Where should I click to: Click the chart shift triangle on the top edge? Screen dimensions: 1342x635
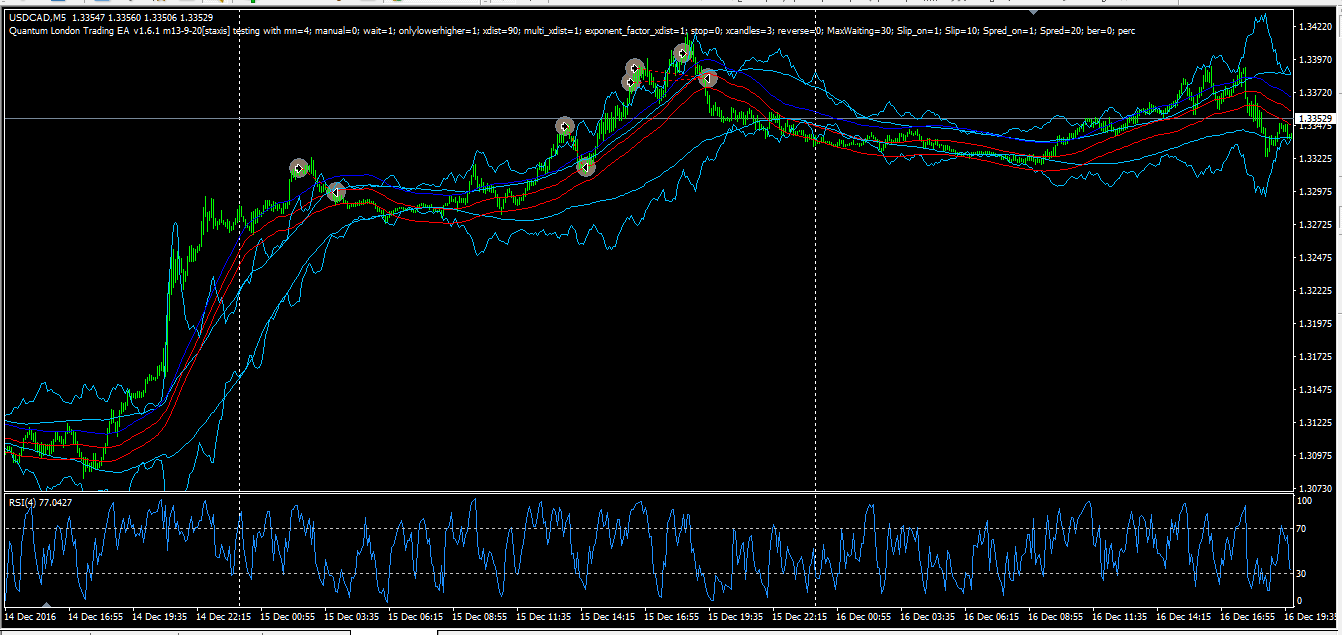[x=1032, y=11]
